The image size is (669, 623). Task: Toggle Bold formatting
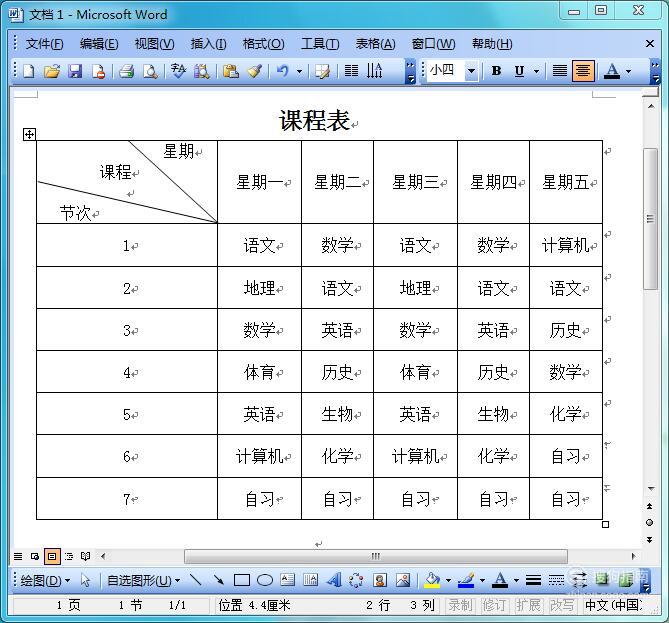pyautogui.click(x=496, y=71)
